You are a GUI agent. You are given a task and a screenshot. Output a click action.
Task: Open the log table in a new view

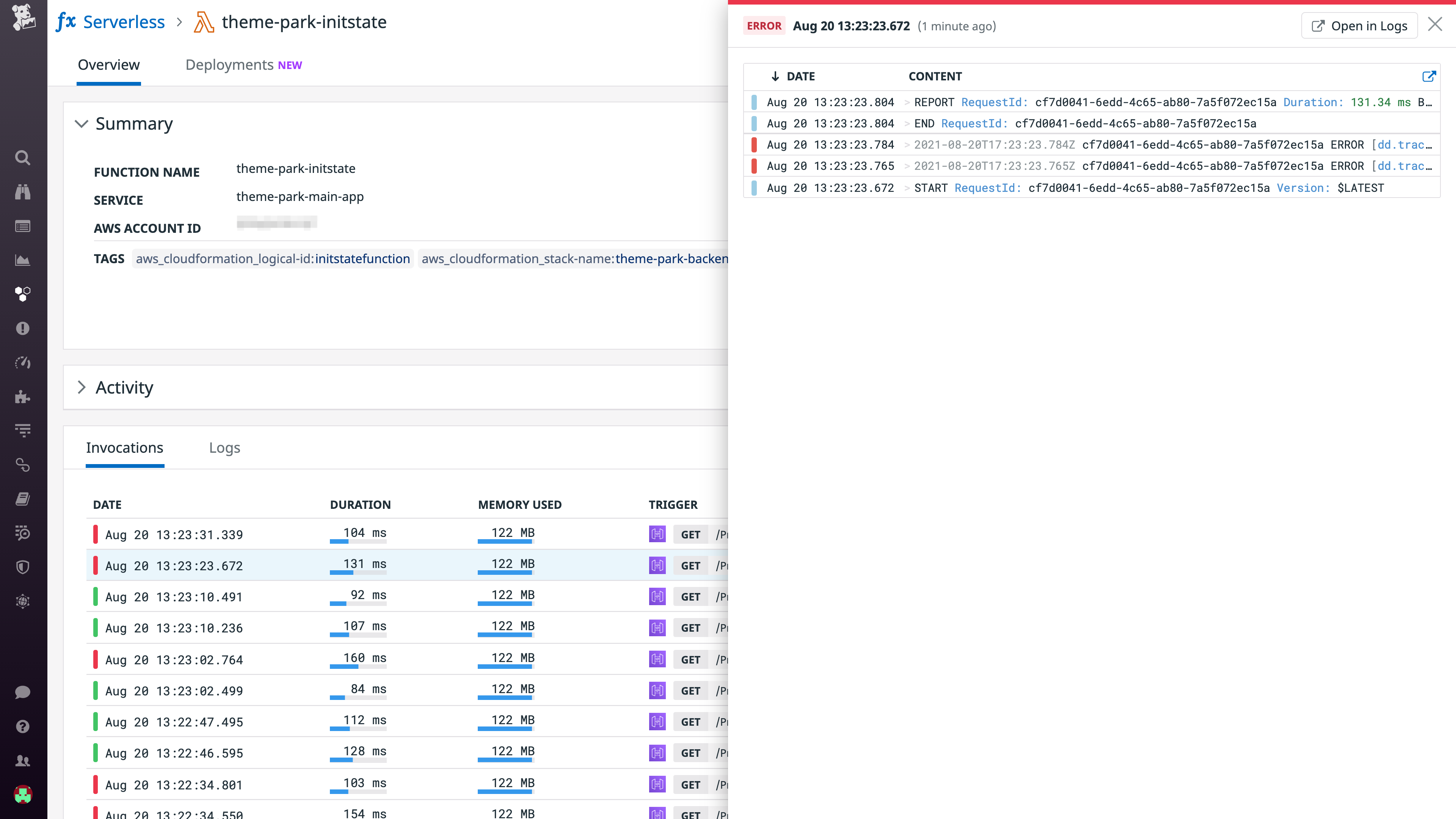[x=1429, y=76]
